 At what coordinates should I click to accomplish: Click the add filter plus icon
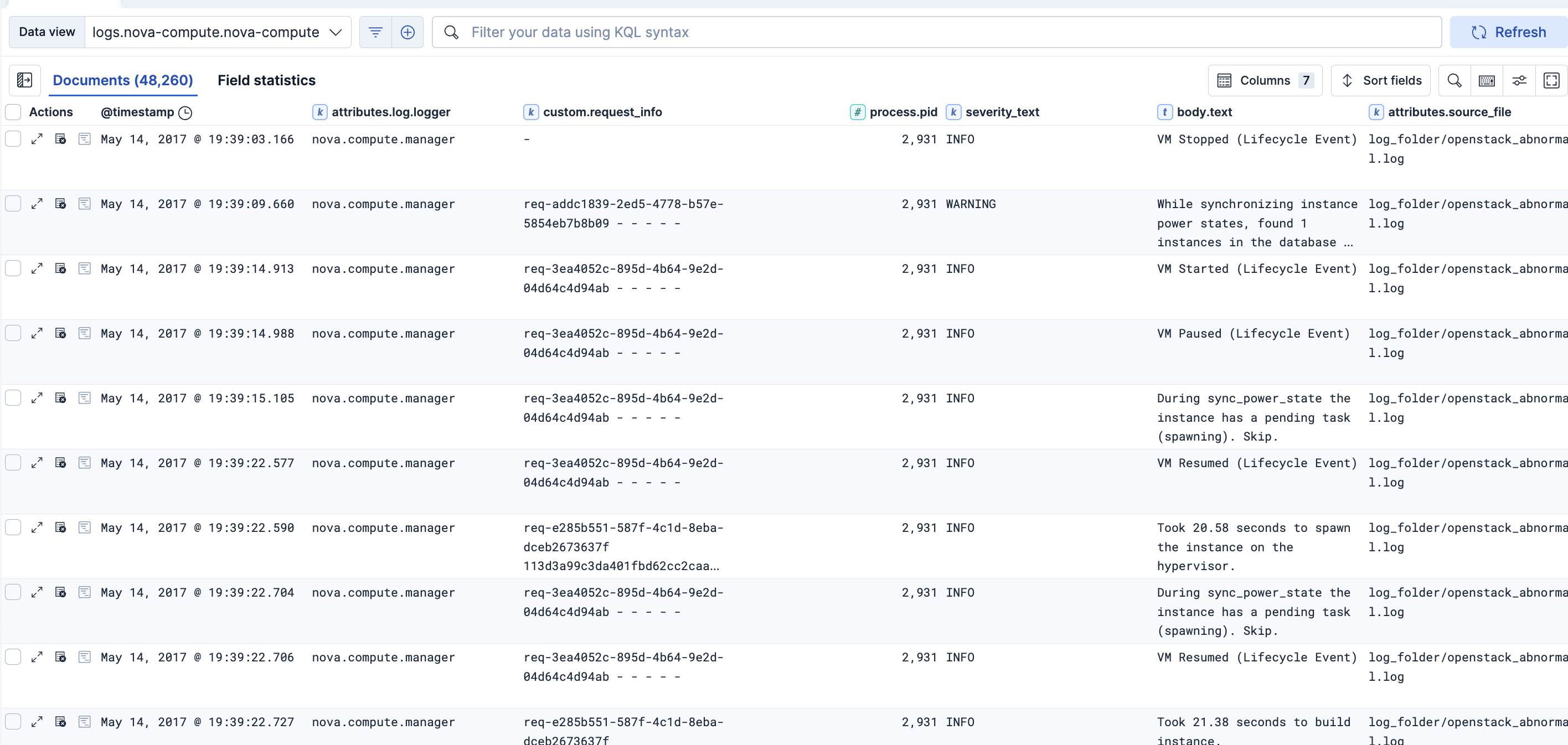point(407,32)
